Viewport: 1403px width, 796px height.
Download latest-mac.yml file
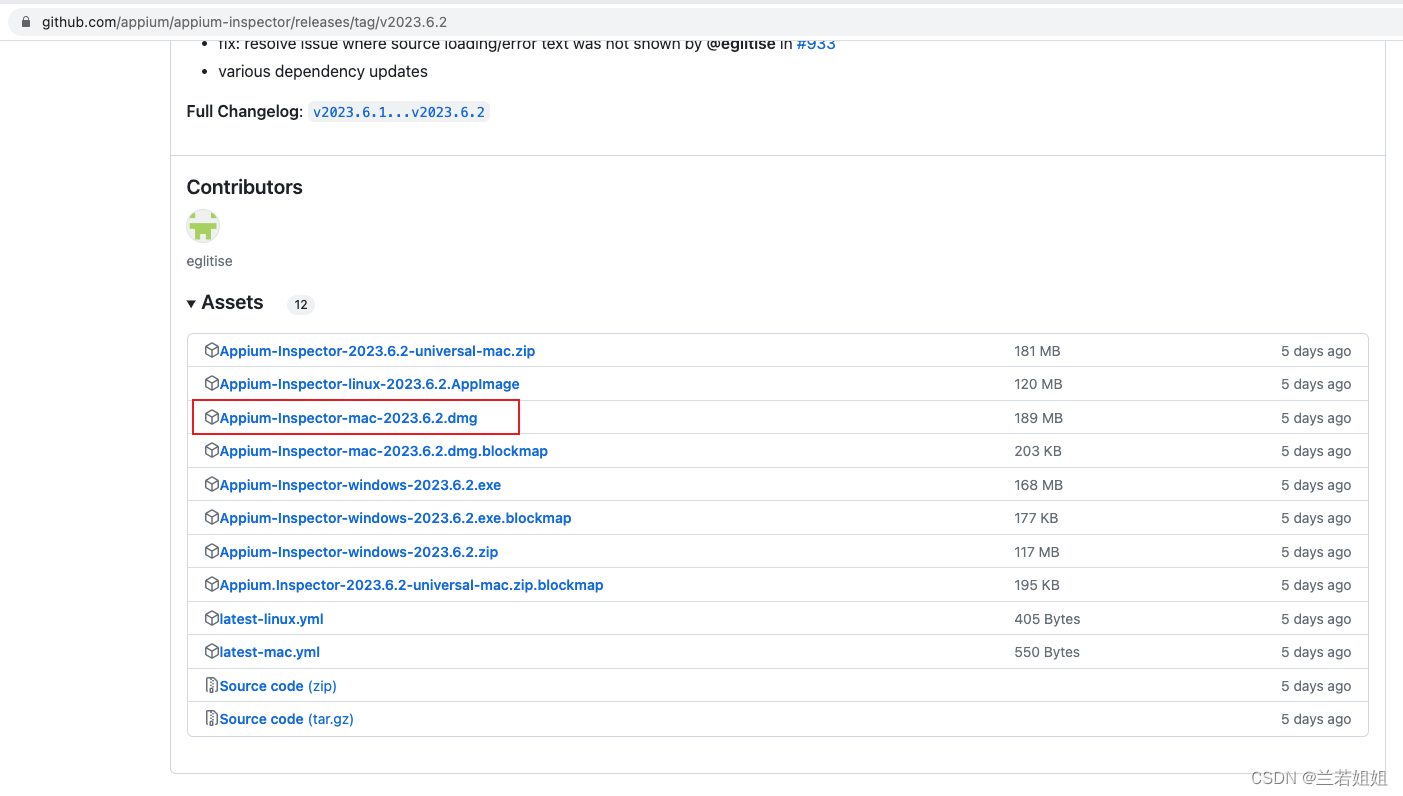[x=269, y=652]
